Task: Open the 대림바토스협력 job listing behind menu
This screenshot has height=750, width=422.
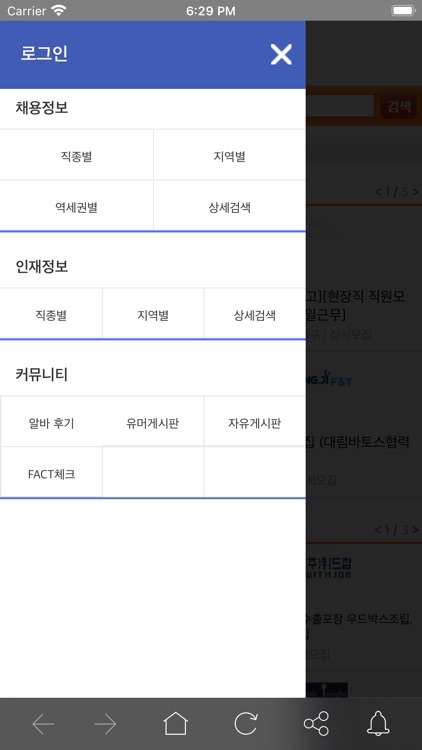Action: [x=358, y=442]
